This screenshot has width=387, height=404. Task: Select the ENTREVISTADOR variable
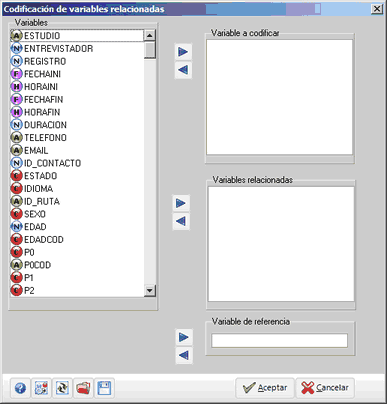click(x=77, y=49)
